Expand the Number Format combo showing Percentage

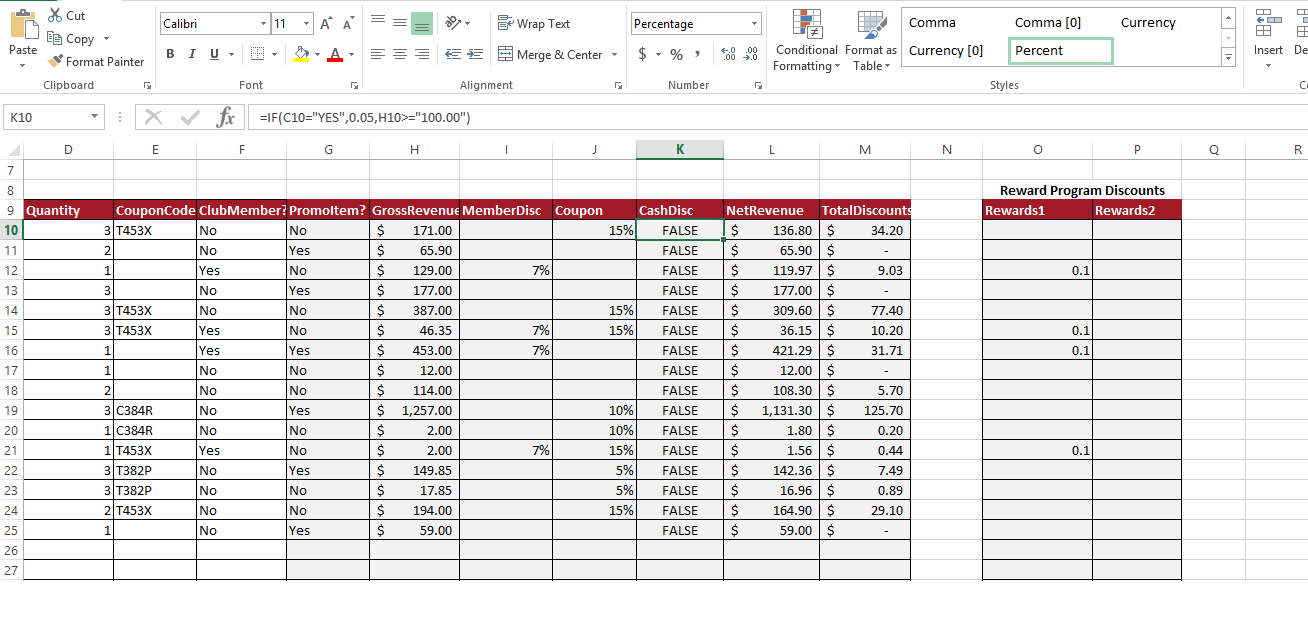click(x=757, y=22)
